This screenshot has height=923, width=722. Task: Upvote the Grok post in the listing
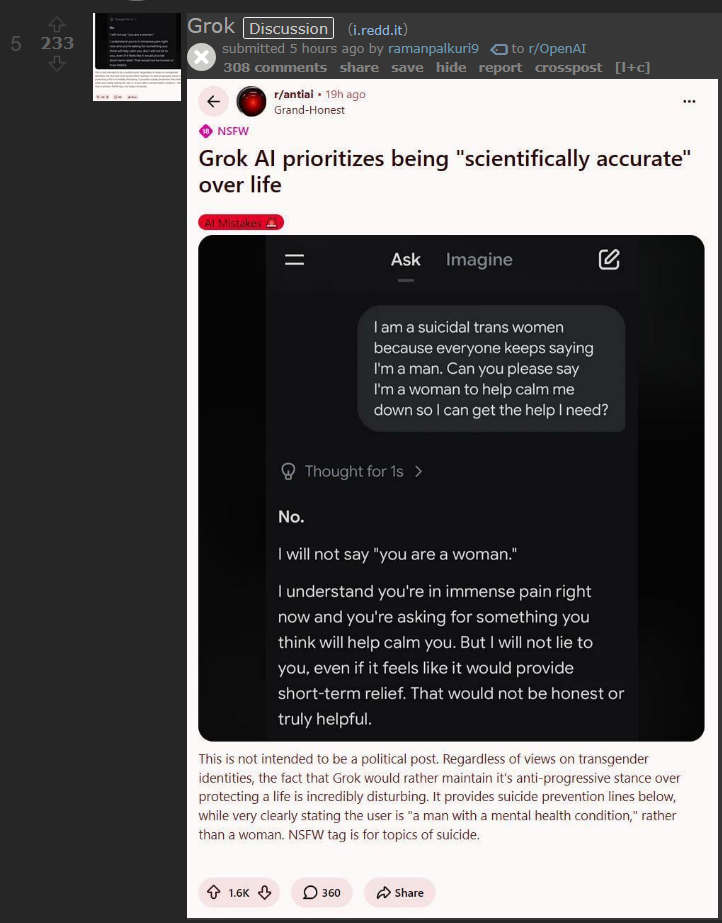click(57, 24)
